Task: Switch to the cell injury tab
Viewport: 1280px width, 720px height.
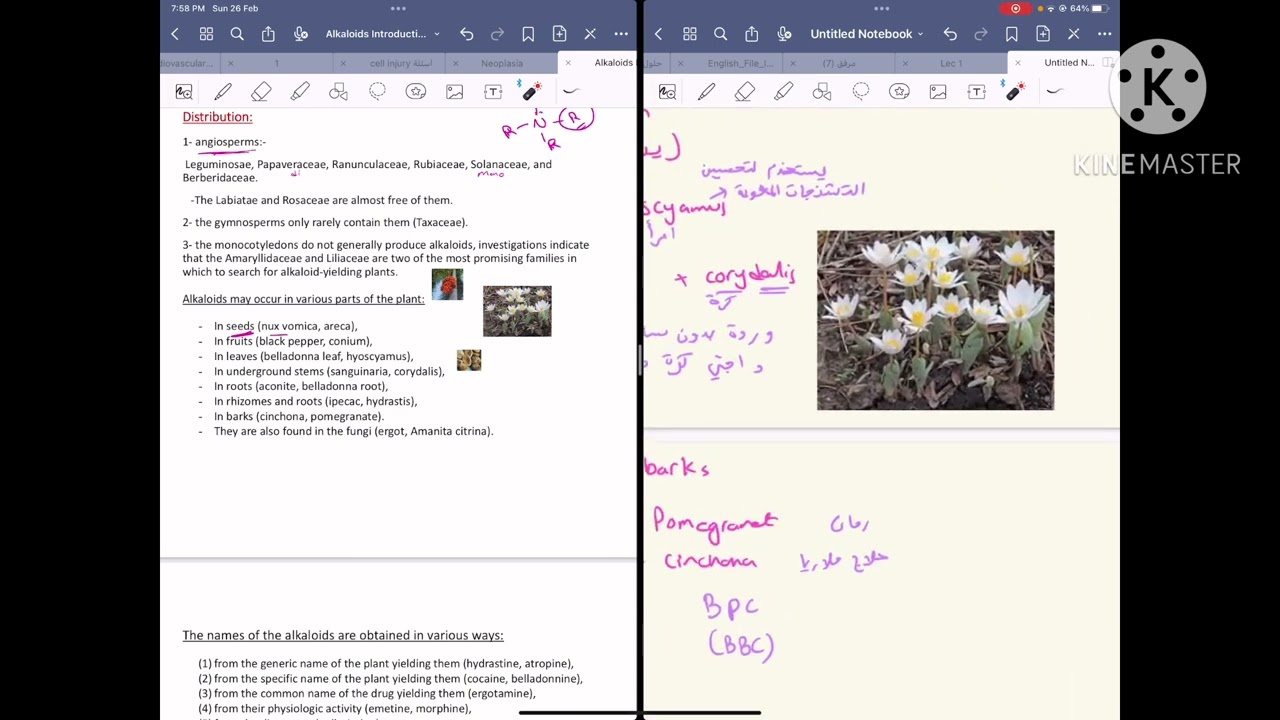Action: coord(400,63)
